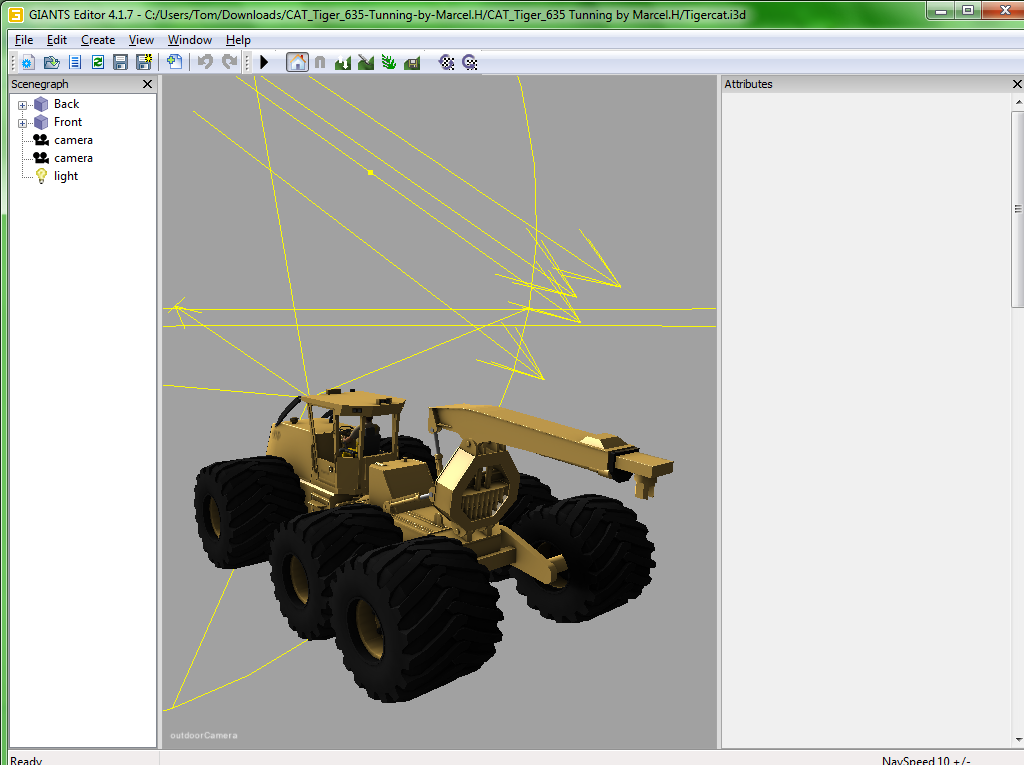Open the Edit menu
1027x765 pixels.
[x=57, y=40]
